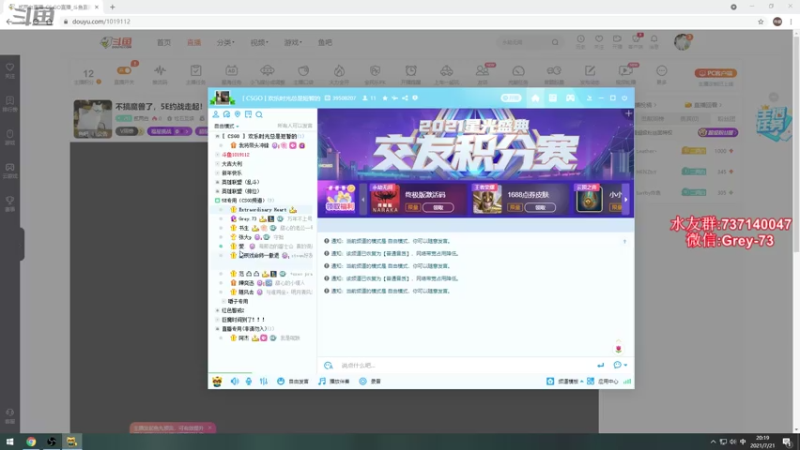
Task: Click the star favorite icon in YY title bar
Action: [x=385, y=98]
